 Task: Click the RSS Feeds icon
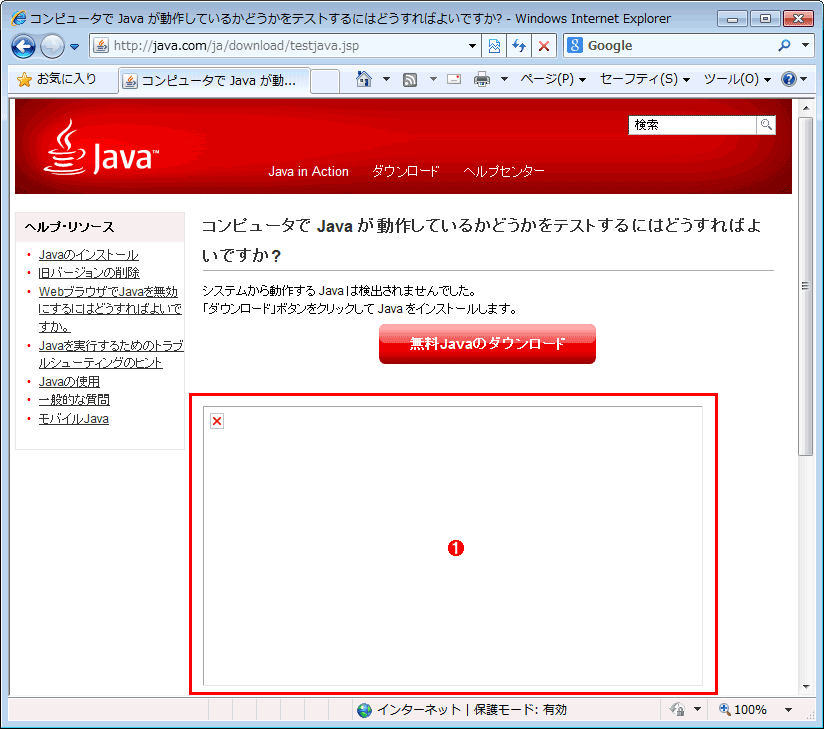(x=410, y=80)
